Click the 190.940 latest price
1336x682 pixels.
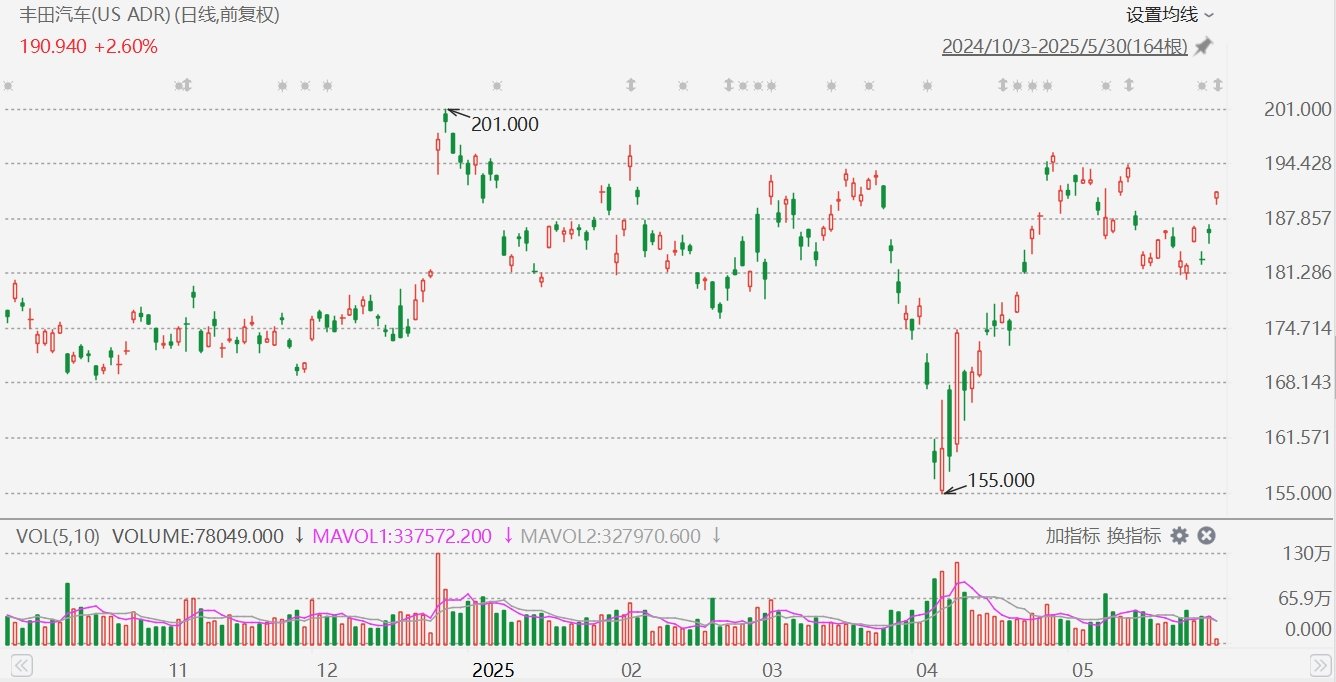(53, 46)
